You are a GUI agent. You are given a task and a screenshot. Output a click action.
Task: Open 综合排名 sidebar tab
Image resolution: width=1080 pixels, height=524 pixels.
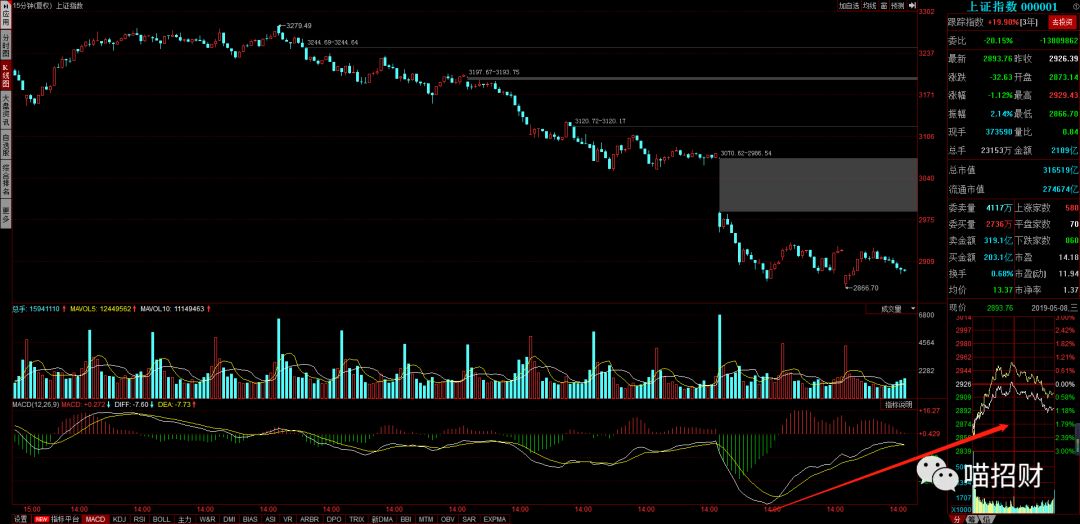coord(5,181)
